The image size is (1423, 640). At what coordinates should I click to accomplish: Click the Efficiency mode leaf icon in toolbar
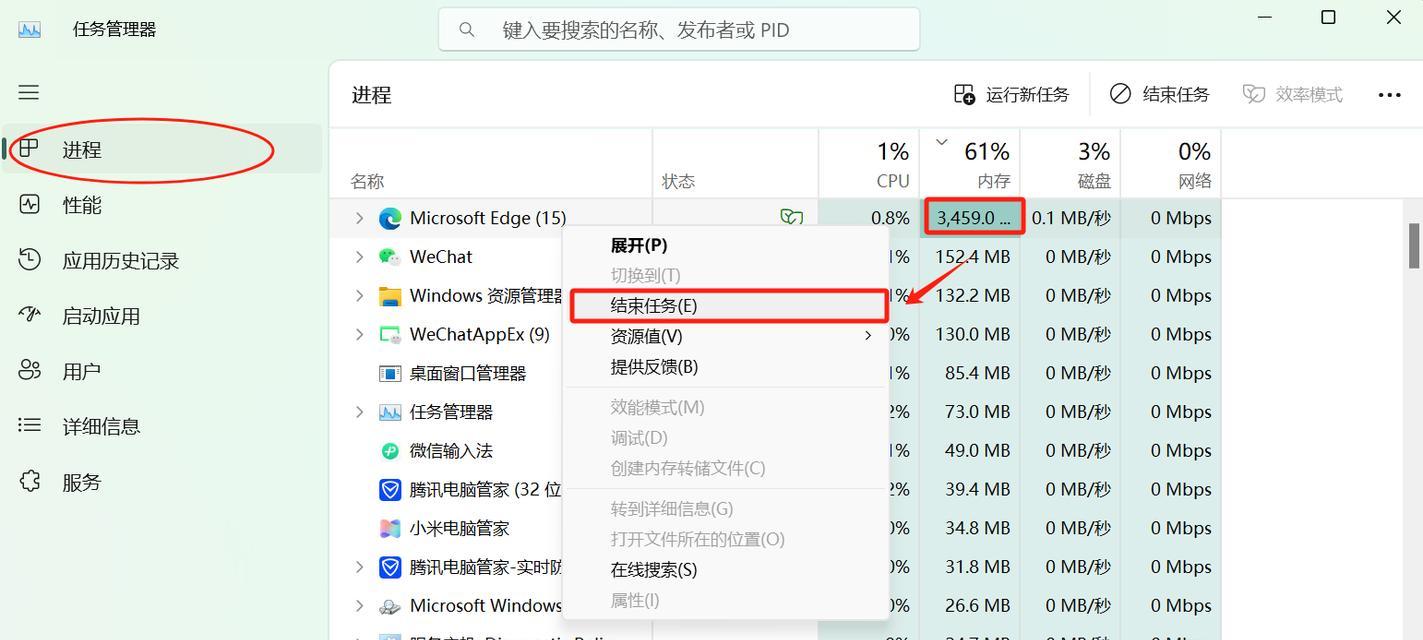[x=1254, y=94]
